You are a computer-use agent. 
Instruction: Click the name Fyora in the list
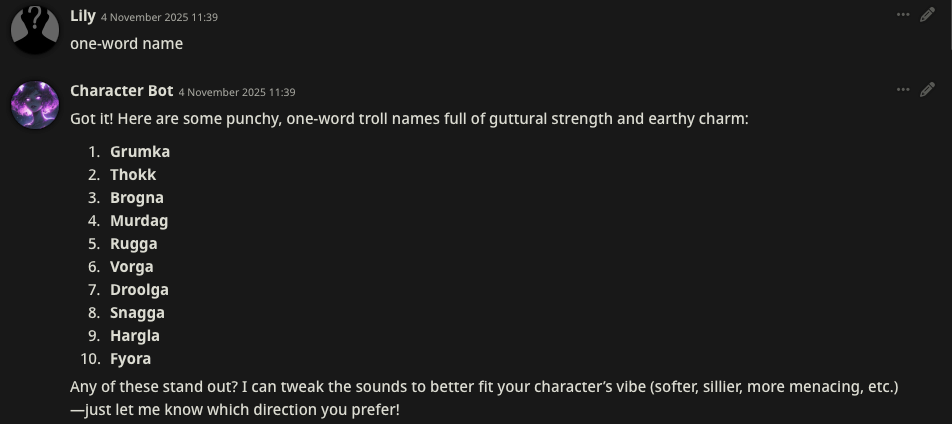(130, 359)
